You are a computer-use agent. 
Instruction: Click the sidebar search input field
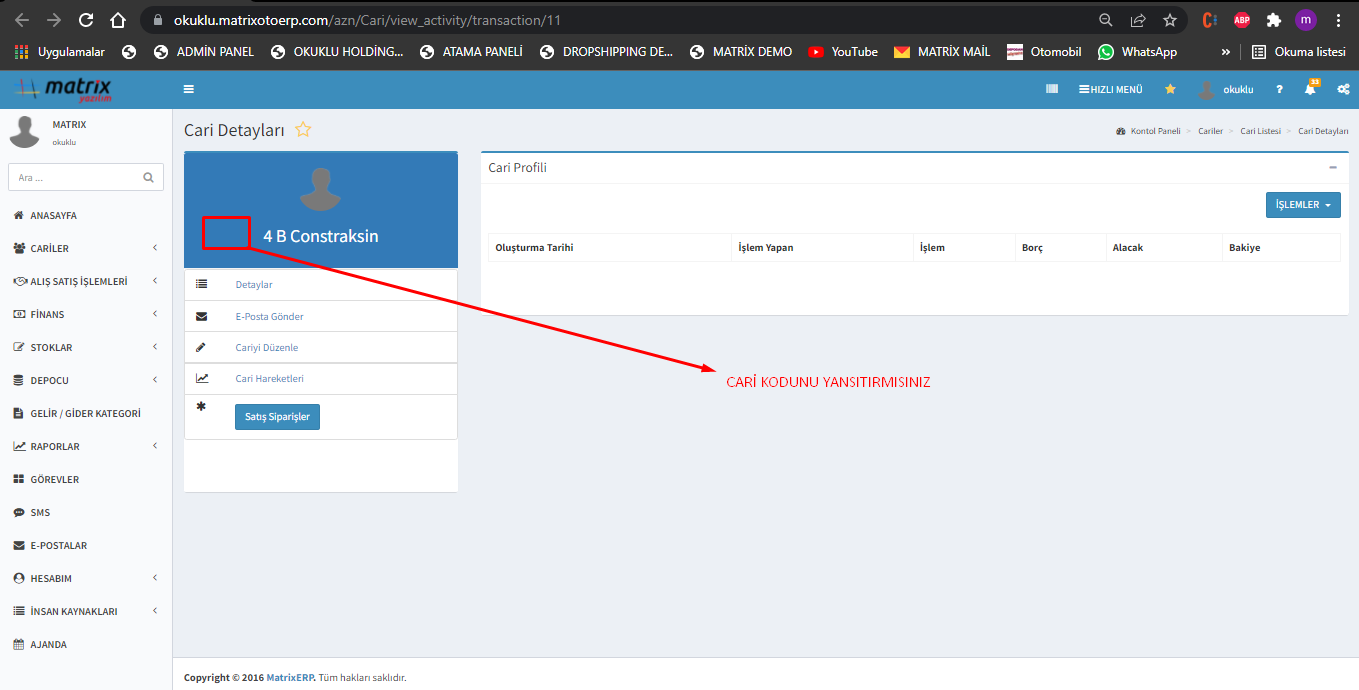75,177
